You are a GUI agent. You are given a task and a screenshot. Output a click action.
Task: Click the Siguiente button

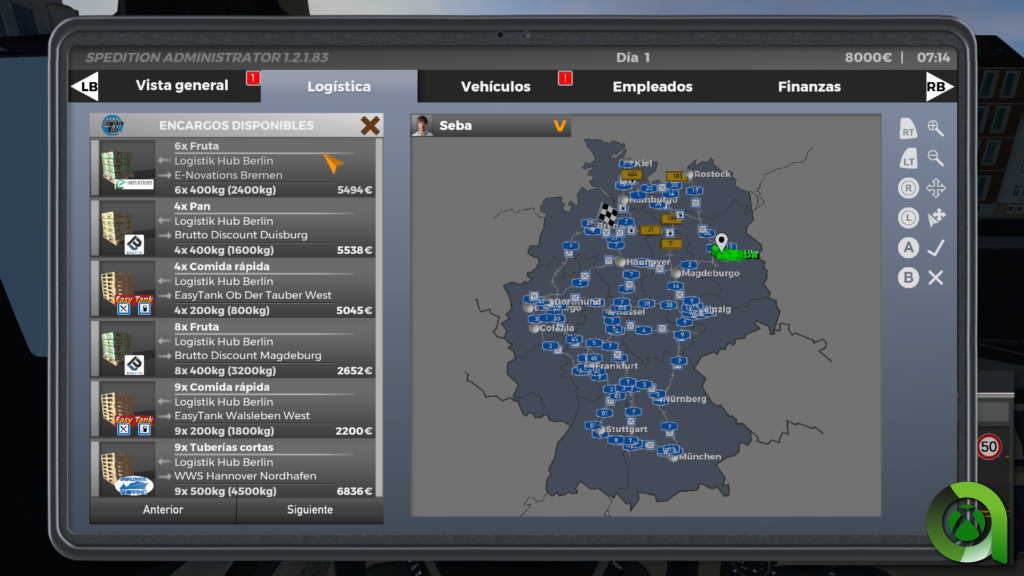[310, 510]
